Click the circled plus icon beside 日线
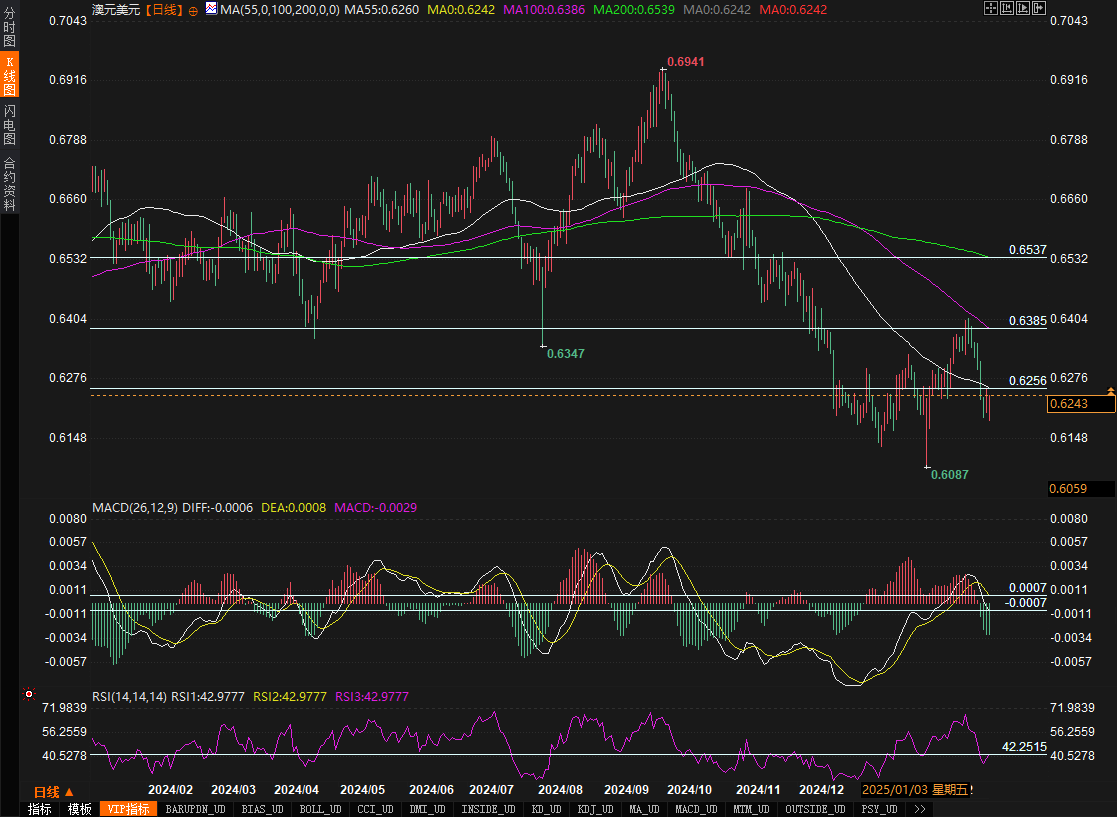The height and width of the screenshot is (817, 1117). coord(193,9)
